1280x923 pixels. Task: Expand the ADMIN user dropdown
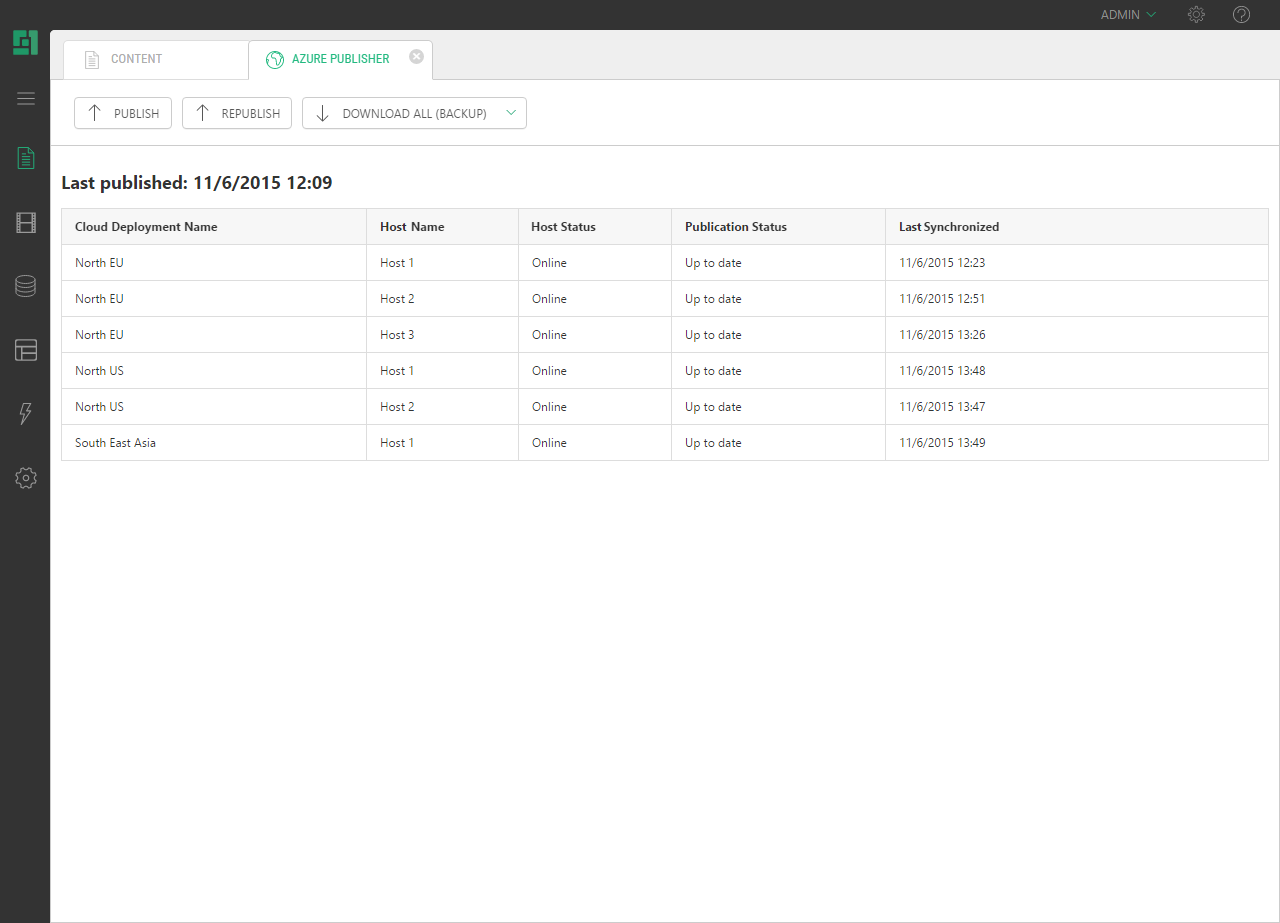tap(1128, 15)
